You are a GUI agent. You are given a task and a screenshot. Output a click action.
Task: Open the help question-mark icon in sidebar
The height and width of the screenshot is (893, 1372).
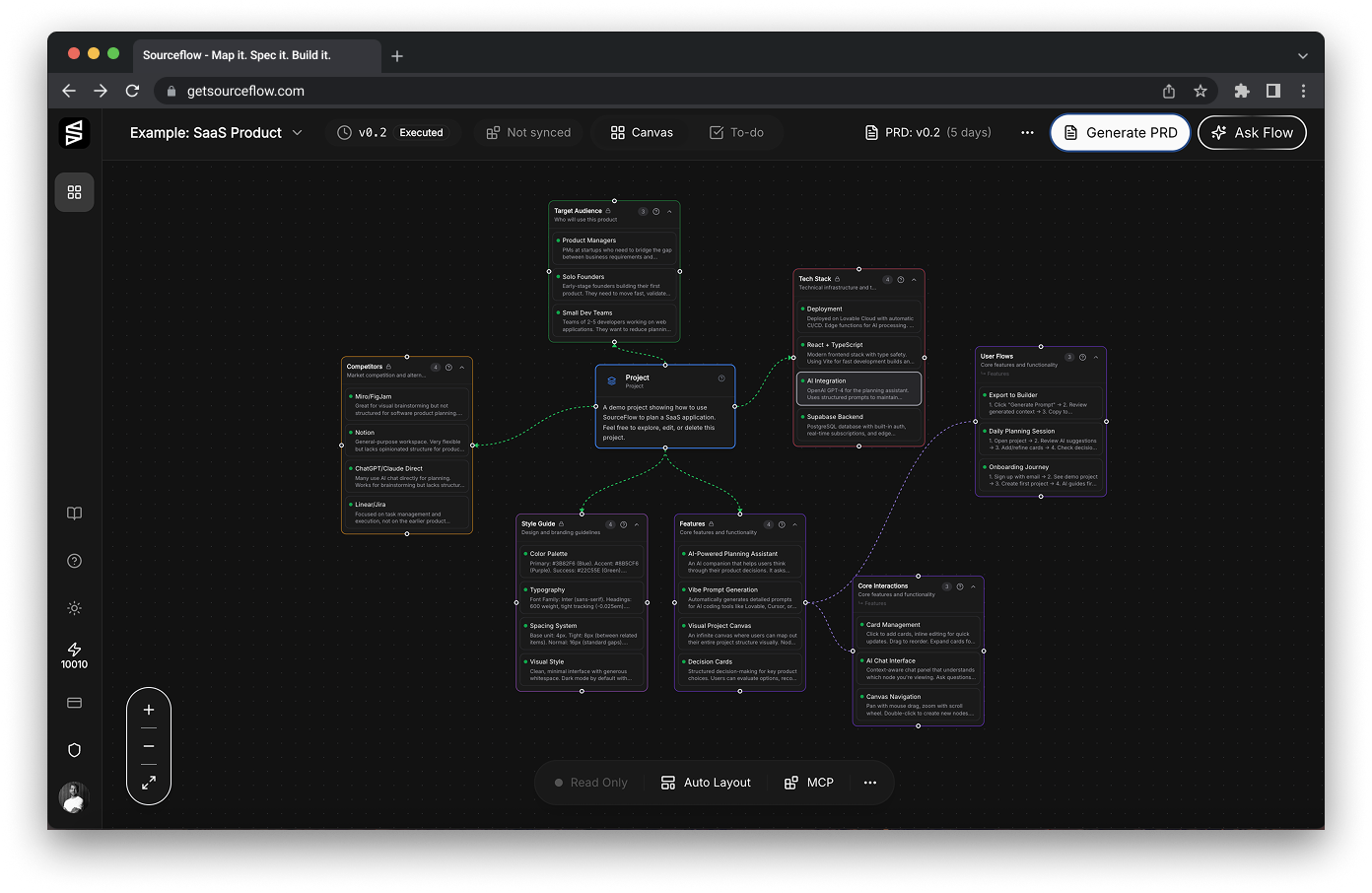(x=74, y=561)
